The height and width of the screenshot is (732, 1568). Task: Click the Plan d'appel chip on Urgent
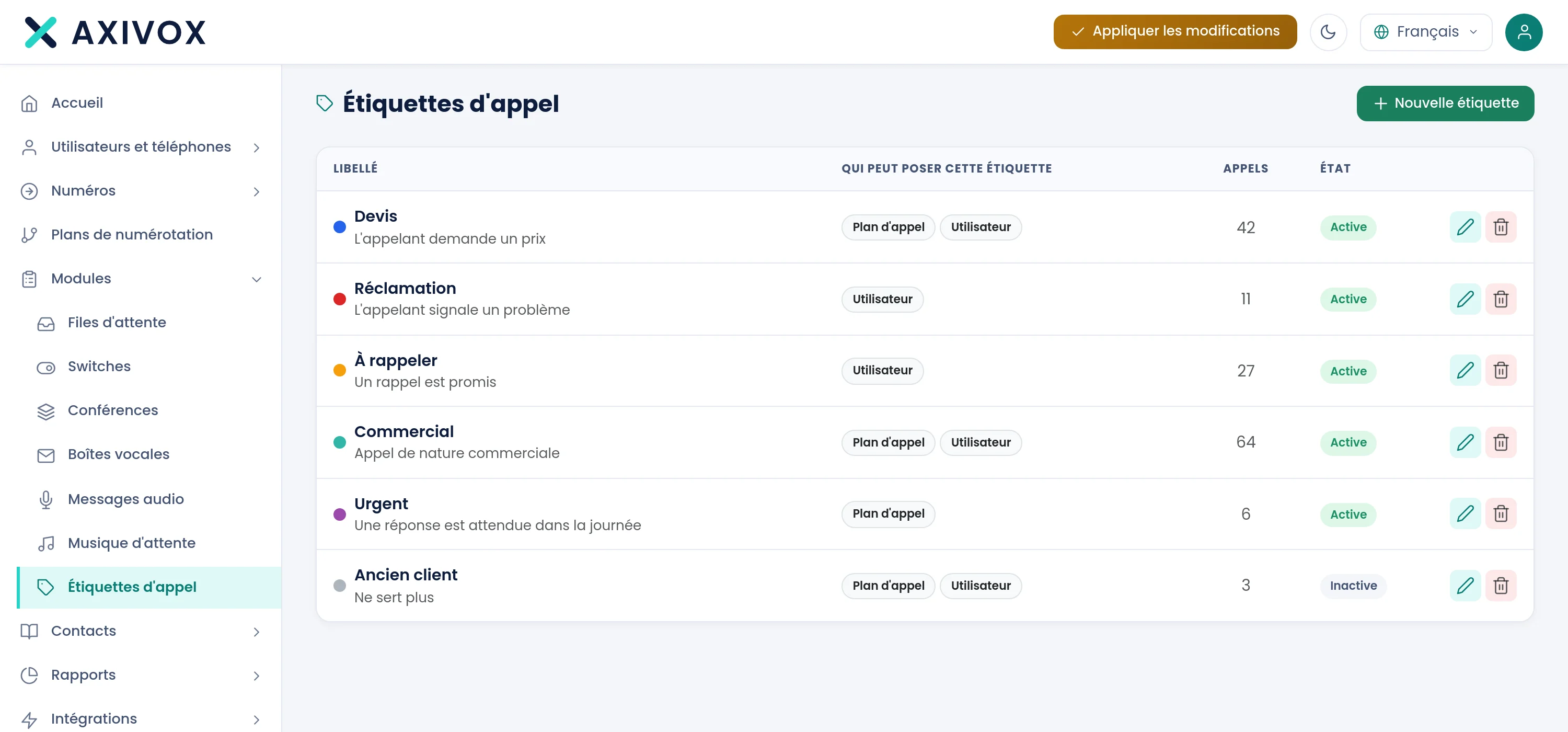pyautogui.click(x=888, y=514)
